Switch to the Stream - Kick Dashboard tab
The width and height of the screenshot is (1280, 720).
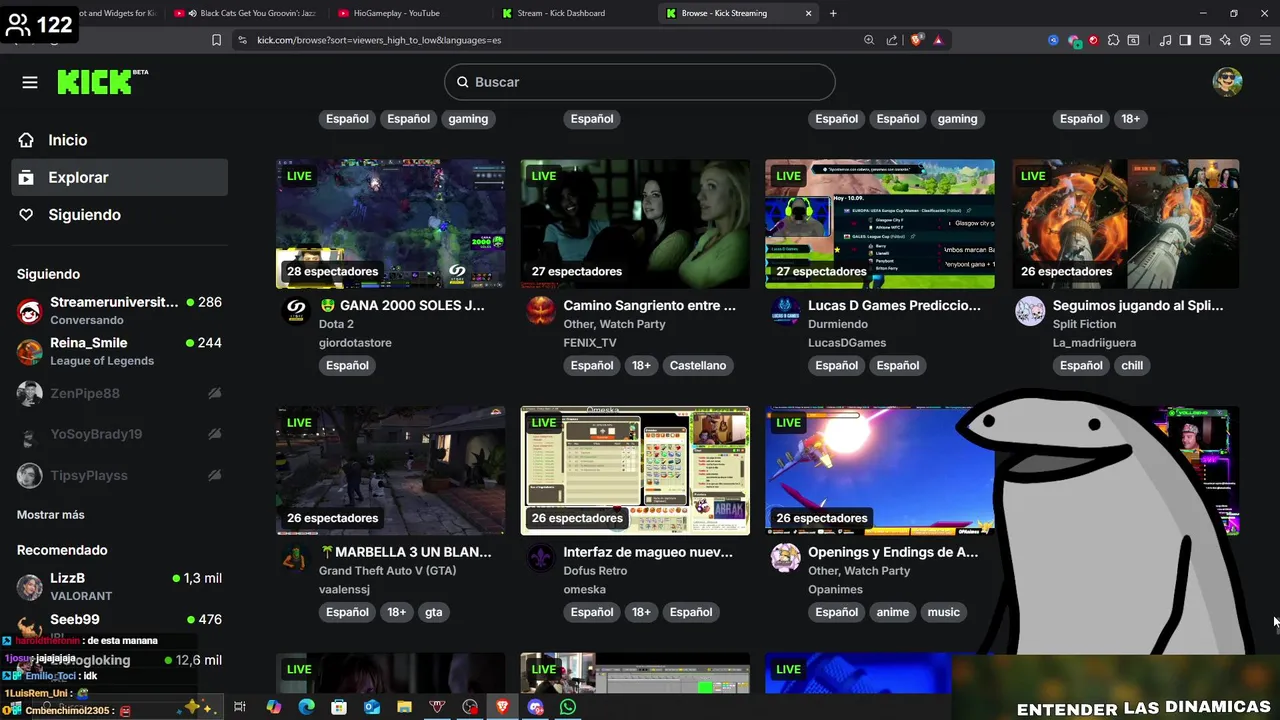point(572,13)
